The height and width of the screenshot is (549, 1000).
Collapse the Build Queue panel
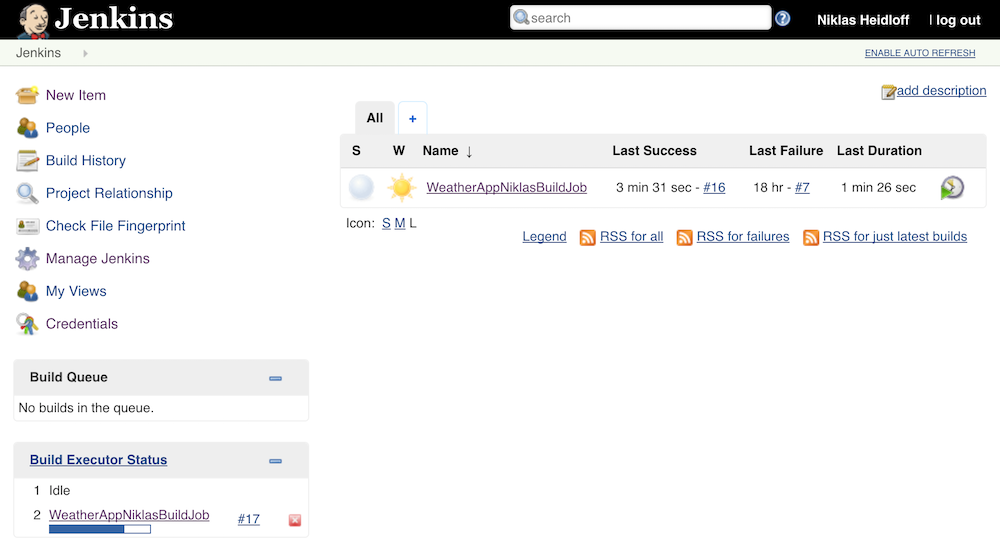pyautogui.click(x=276, y=378)
